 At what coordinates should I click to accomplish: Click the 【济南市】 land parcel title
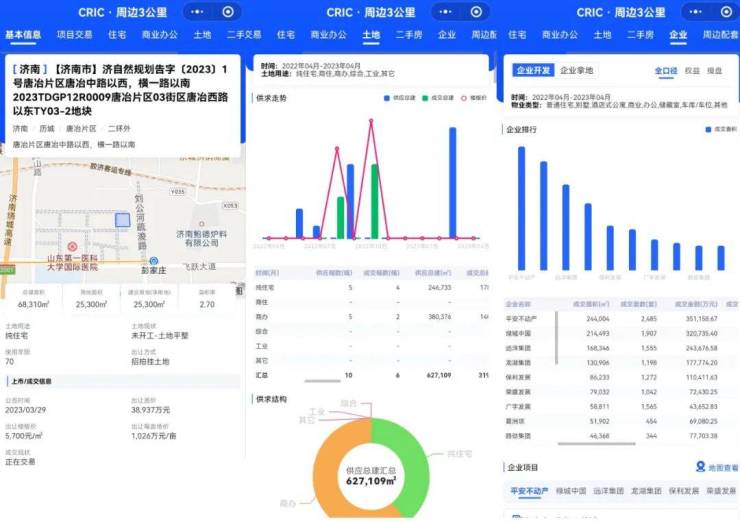pos(120,90)
